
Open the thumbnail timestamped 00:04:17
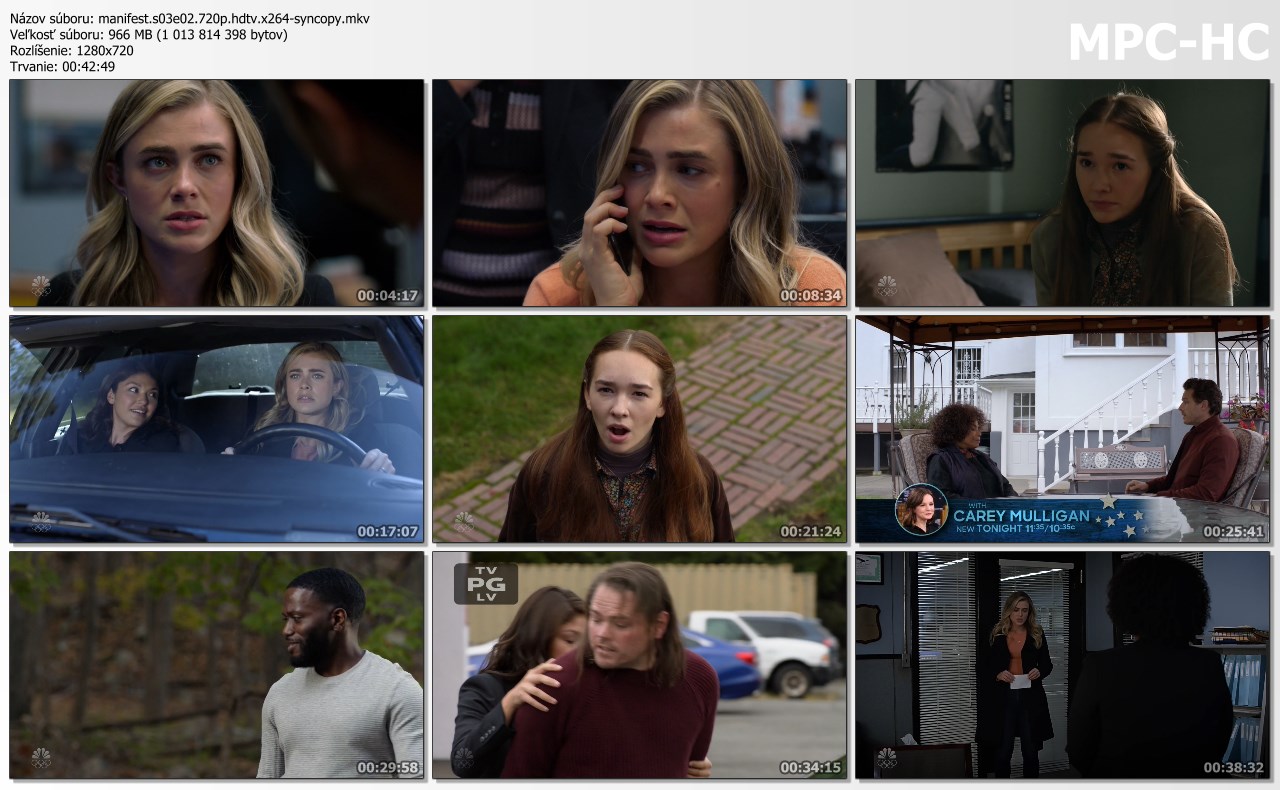[216, 192]
